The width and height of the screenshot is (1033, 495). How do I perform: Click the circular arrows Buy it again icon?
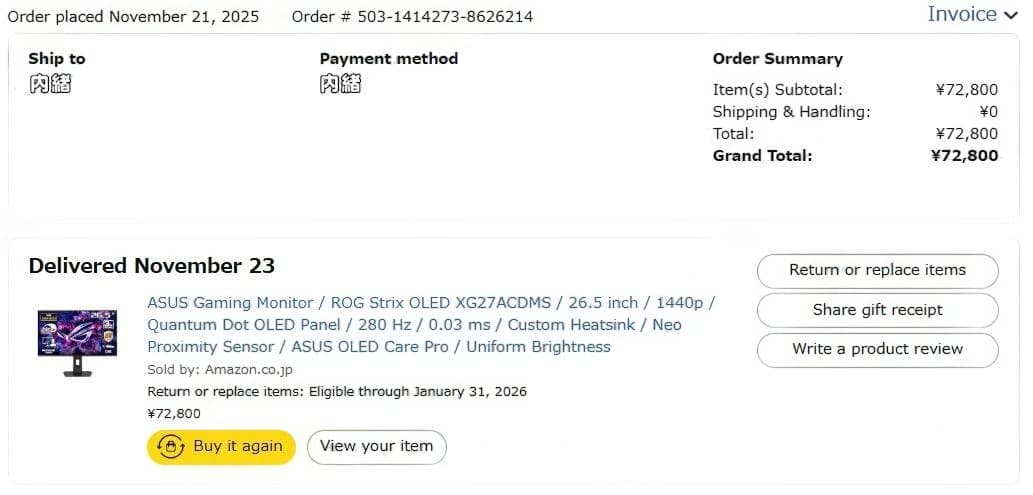pos(171,447)
